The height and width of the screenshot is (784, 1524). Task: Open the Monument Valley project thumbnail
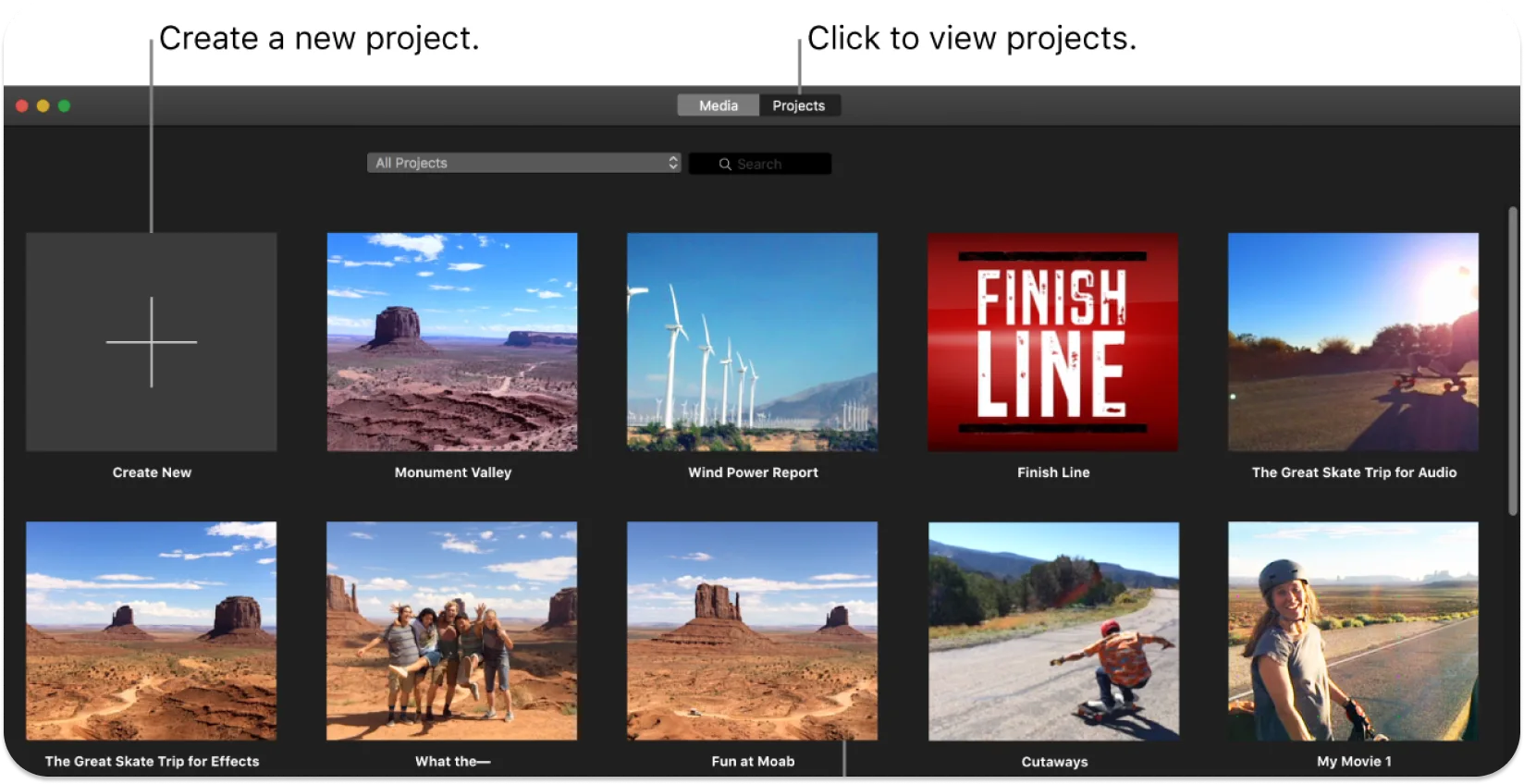pos(452,342)
